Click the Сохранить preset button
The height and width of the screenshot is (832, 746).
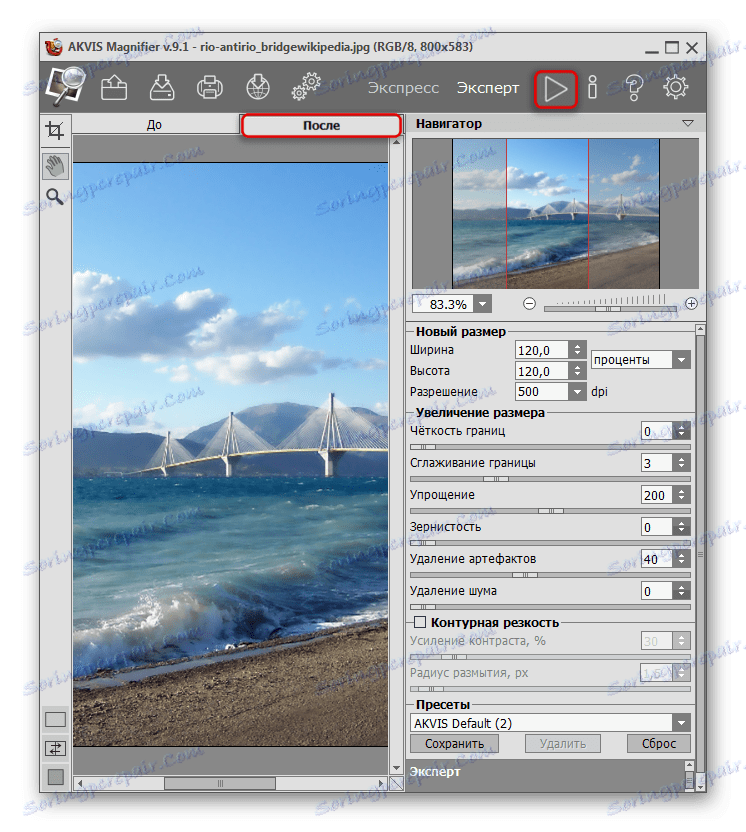454,743
